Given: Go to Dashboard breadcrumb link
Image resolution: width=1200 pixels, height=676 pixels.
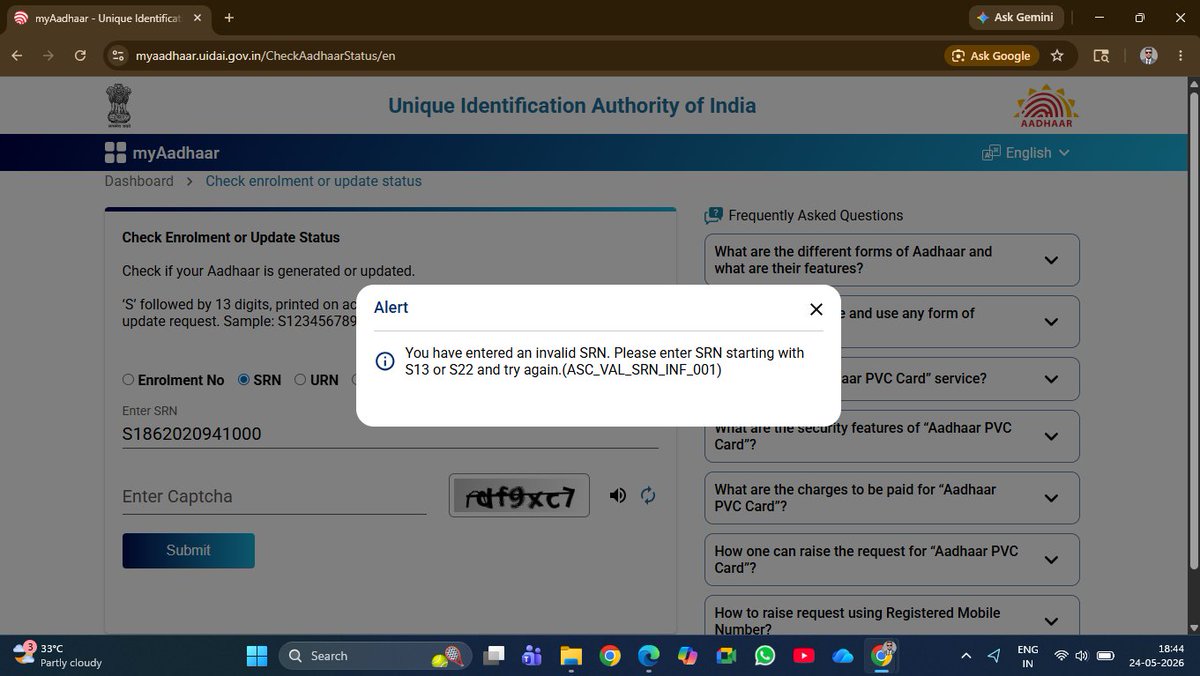Looking at the screenshot, I should [x=139, y=181].
